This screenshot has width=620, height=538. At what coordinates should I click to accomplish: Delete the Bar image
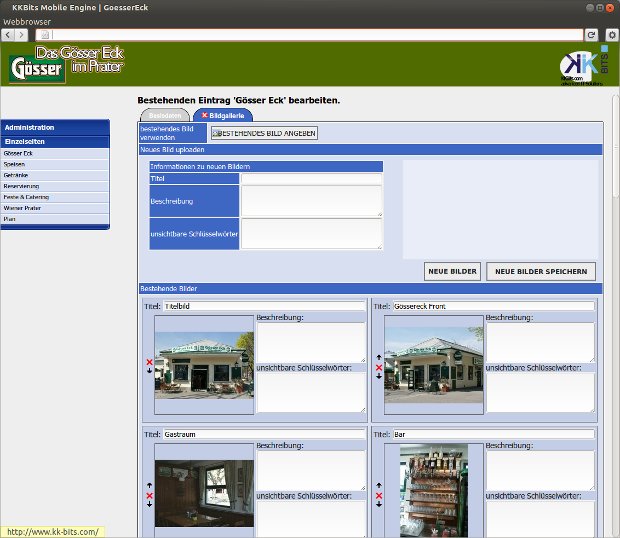pyautogui.click(x=379, y=495)
